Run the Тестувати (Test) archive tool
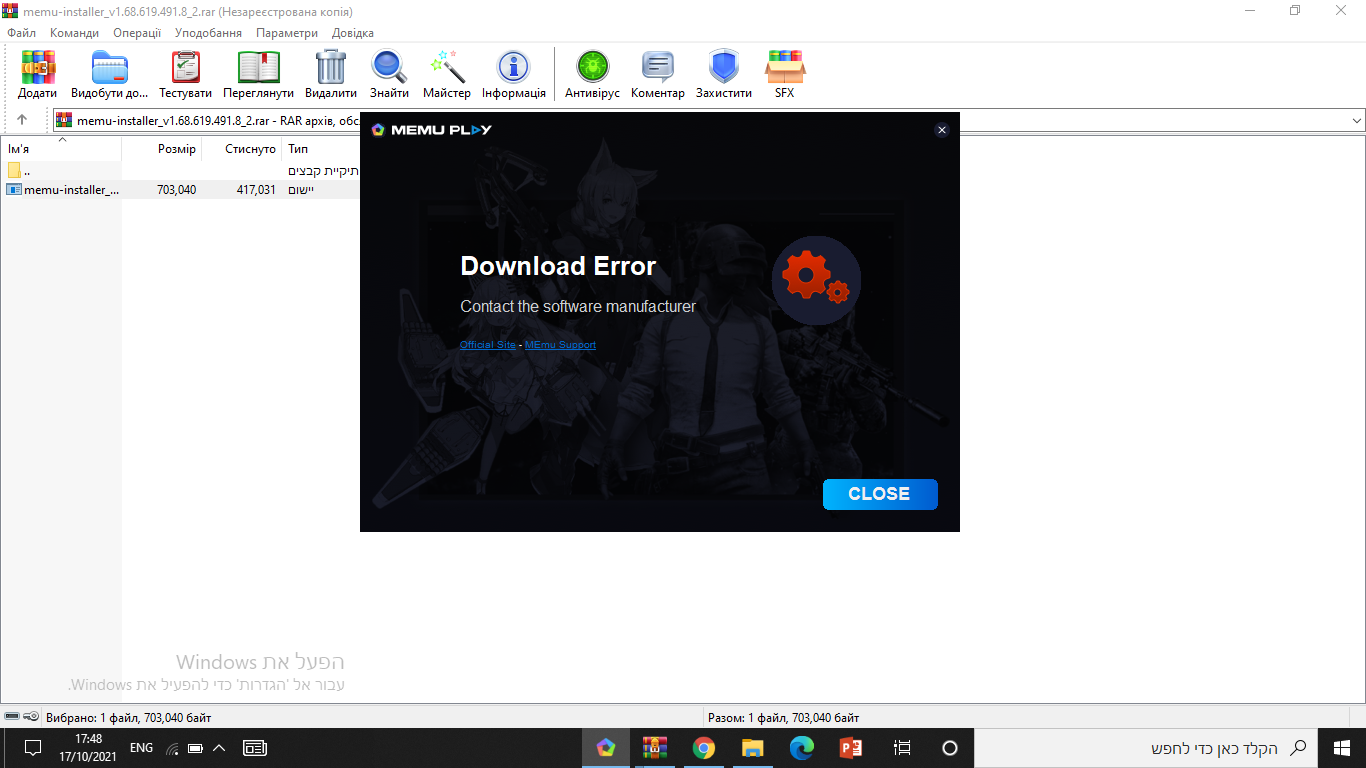 [185, 75]
